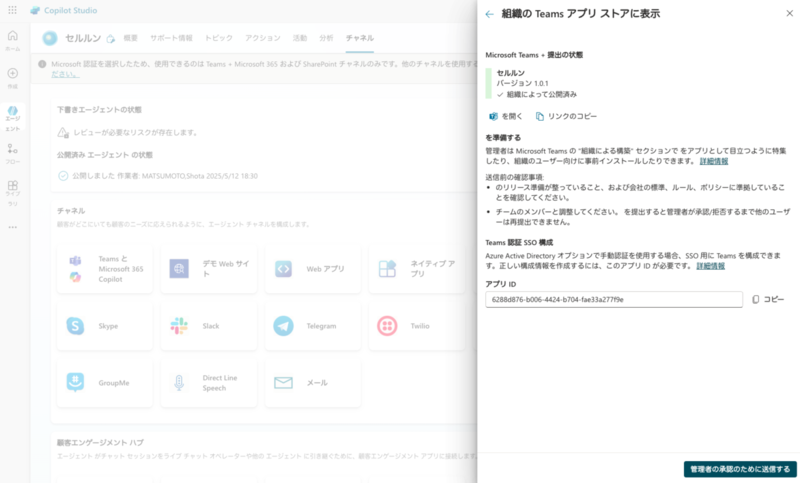This screenshot has height=483, width=800.
Task: Select the Agents (エージェント) sidebar icon
Action: click(13, 119)
